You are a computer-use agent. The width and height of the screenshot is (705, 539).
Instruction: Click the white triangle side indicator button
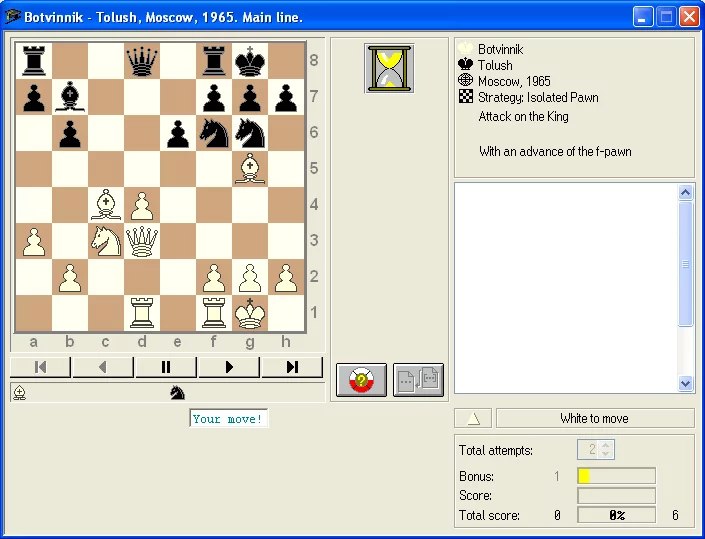[x=473, y=419]
